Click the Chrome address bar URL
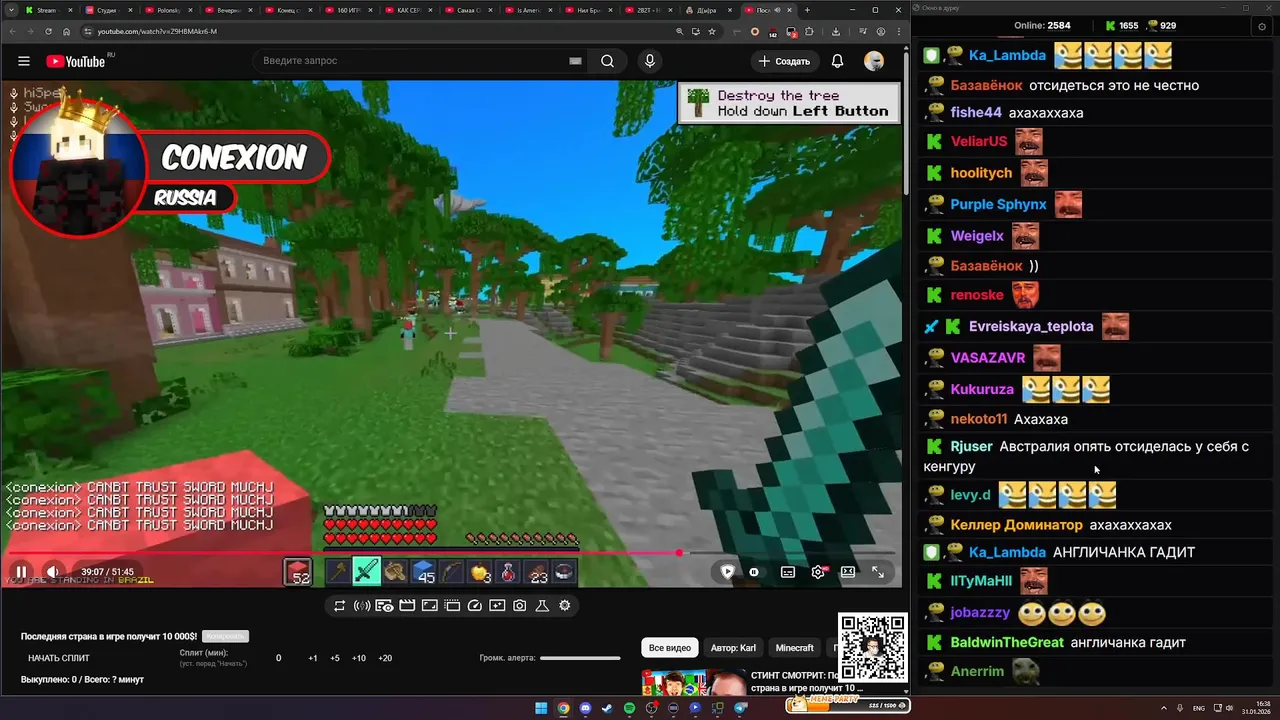1280x720 pixels. (157, 31)
